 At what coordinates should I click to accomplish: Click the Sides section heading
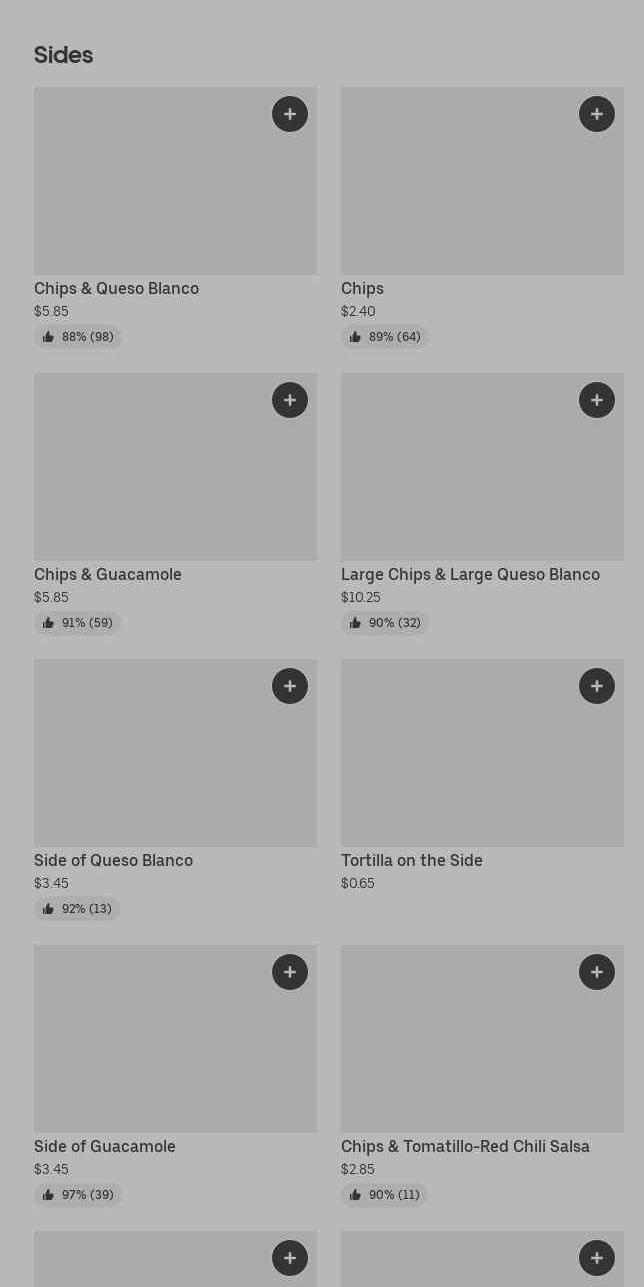(64, 55)
